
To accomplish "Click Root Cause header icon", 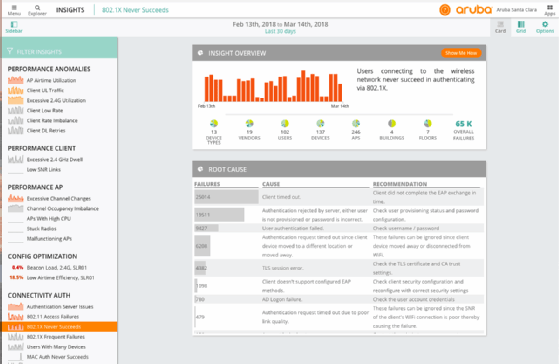I will pos(200,169).
